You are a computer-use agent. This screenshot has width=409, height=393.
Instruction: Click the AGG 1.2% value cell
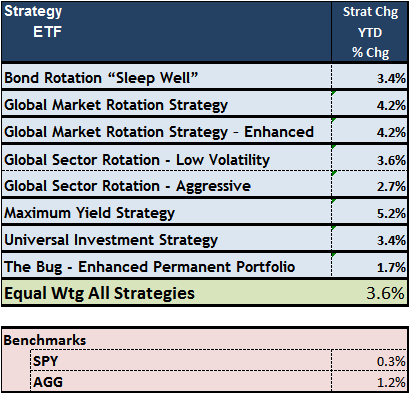(x=369, y=381)
